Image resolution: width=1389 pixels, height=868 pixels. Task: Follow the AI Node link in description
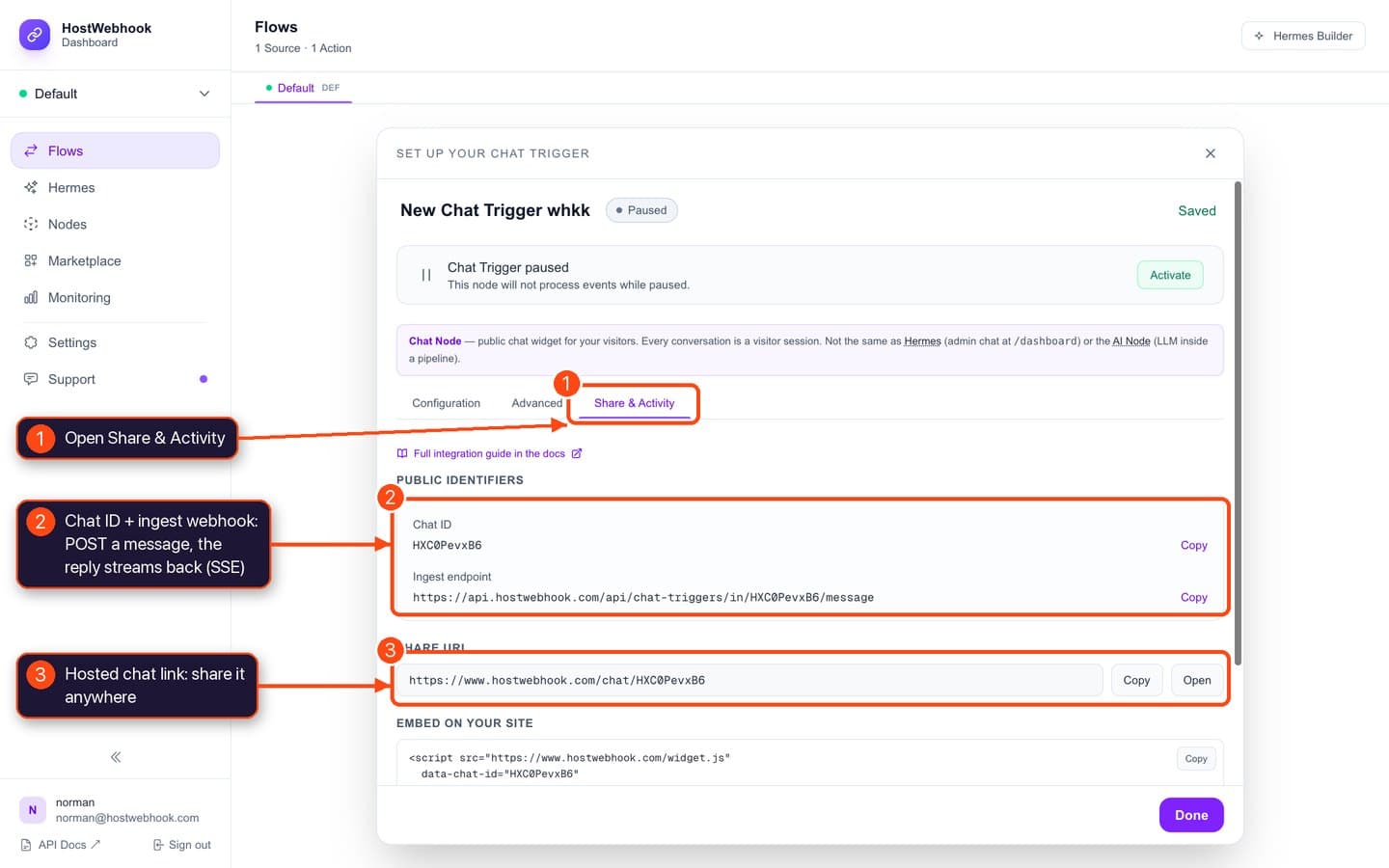(1131, 341)
